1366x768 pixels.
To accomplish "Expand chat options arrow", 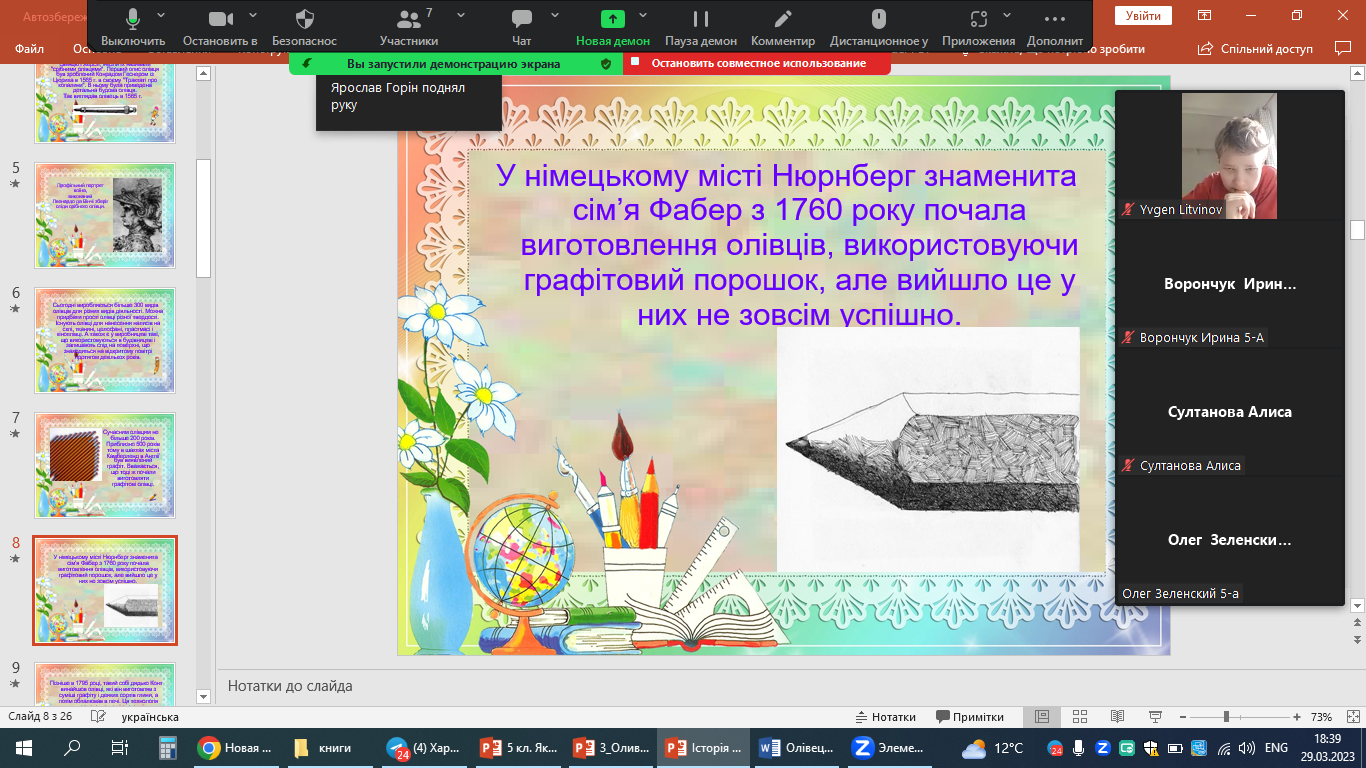I will 555,16.
